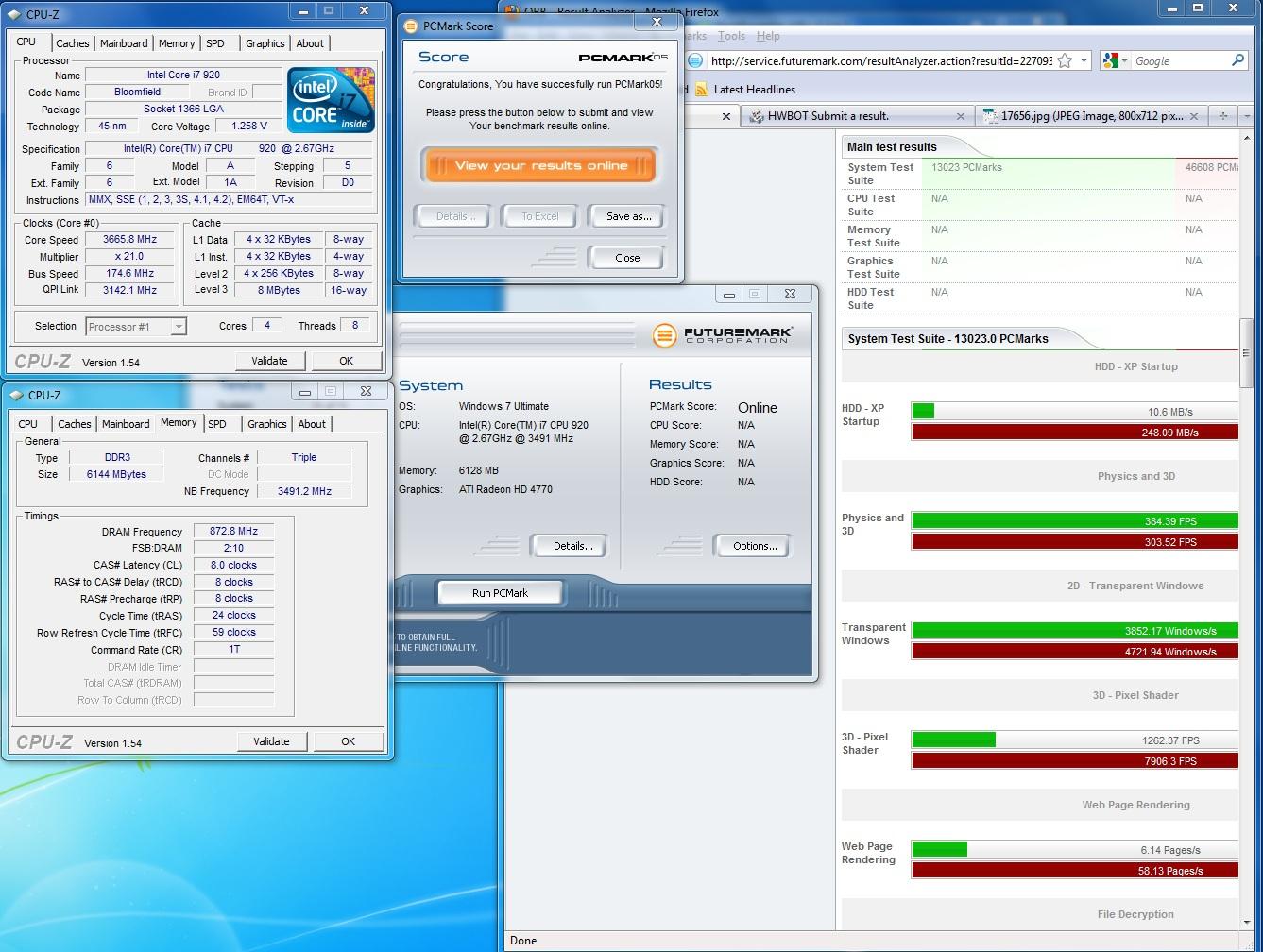1263x952 pixels.
Task: Switch to HWBOT Submit a result tab
Action: point(847,116)
